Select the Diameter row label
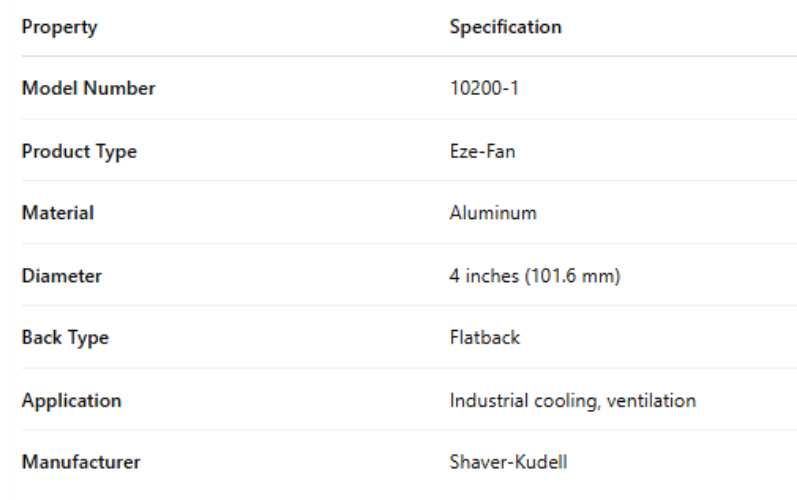This screenshot has height=500, width=797. click(61, 276)
